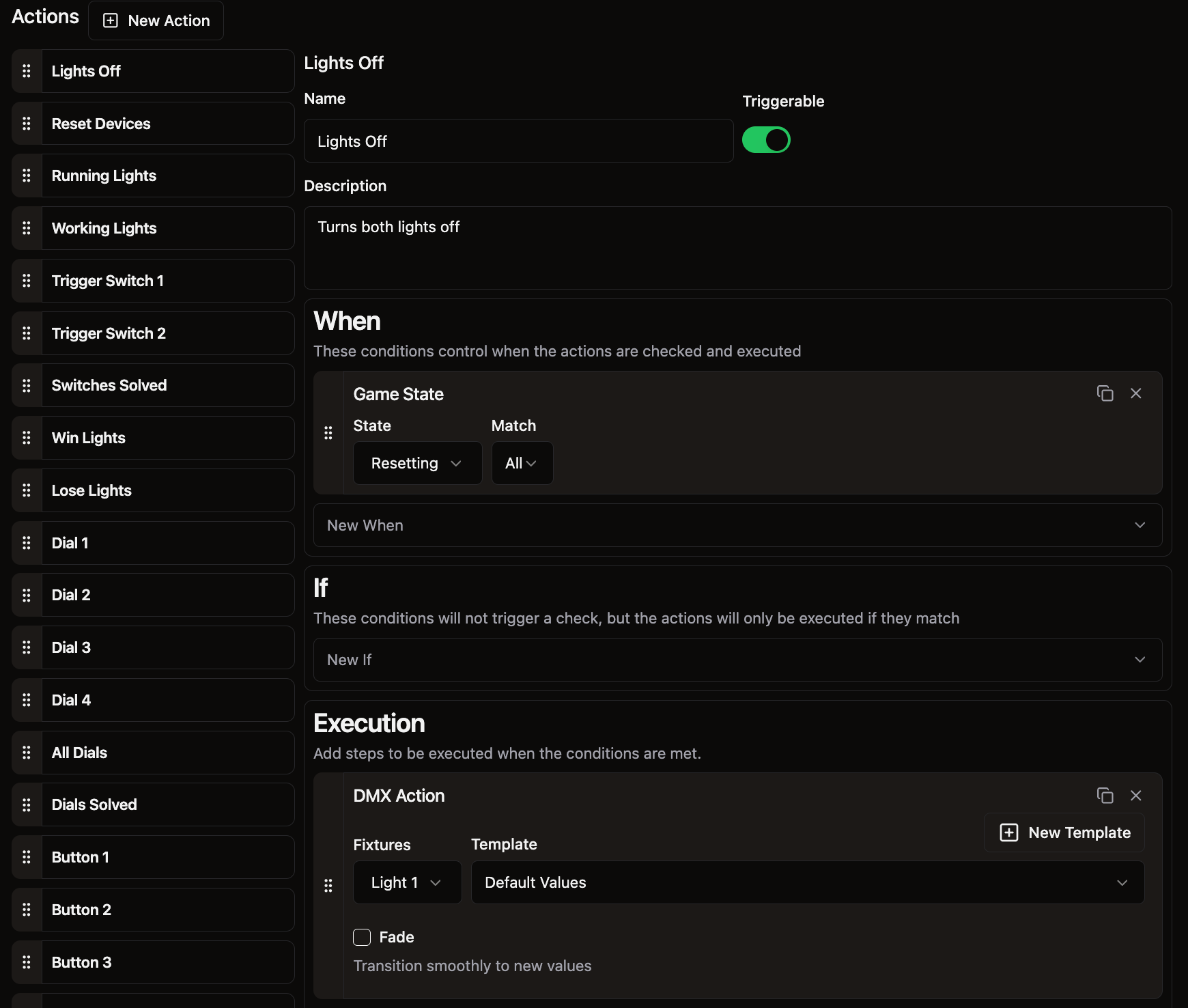The width and height of the screenshot is (1188, 1008).
Task: Expand the New When selector
Action: (737, 525)
